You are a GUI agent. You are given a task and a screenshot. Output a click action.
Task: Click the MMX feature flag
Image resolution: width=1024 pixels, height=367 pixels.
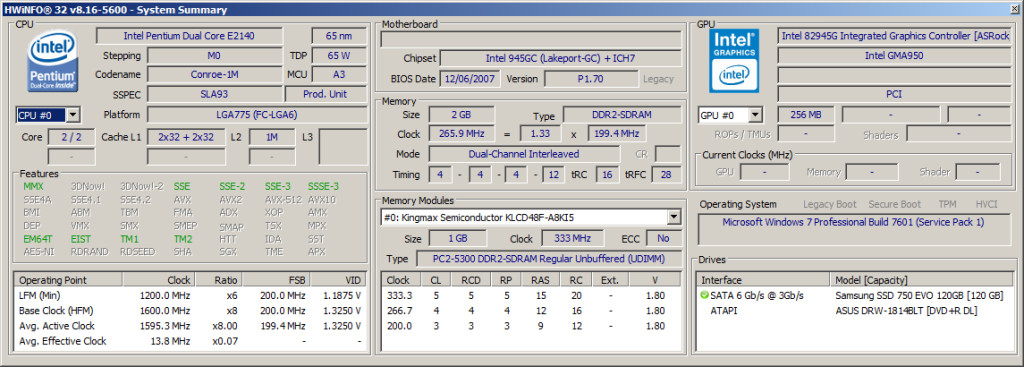tap(33, 186)
